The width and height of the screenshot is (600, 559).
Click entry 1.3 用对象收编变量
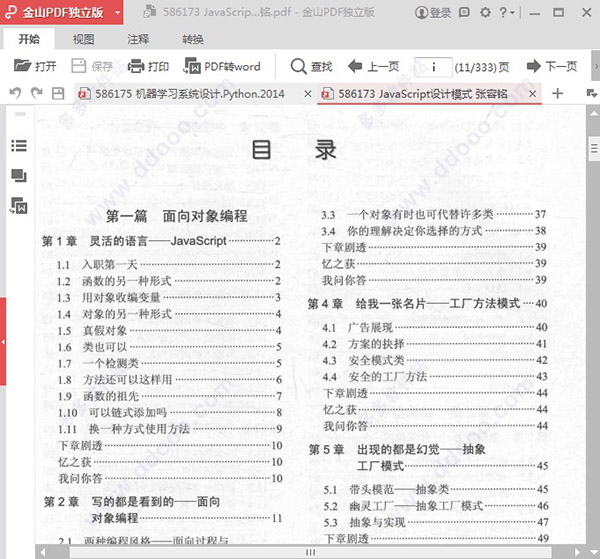(169, 298)
